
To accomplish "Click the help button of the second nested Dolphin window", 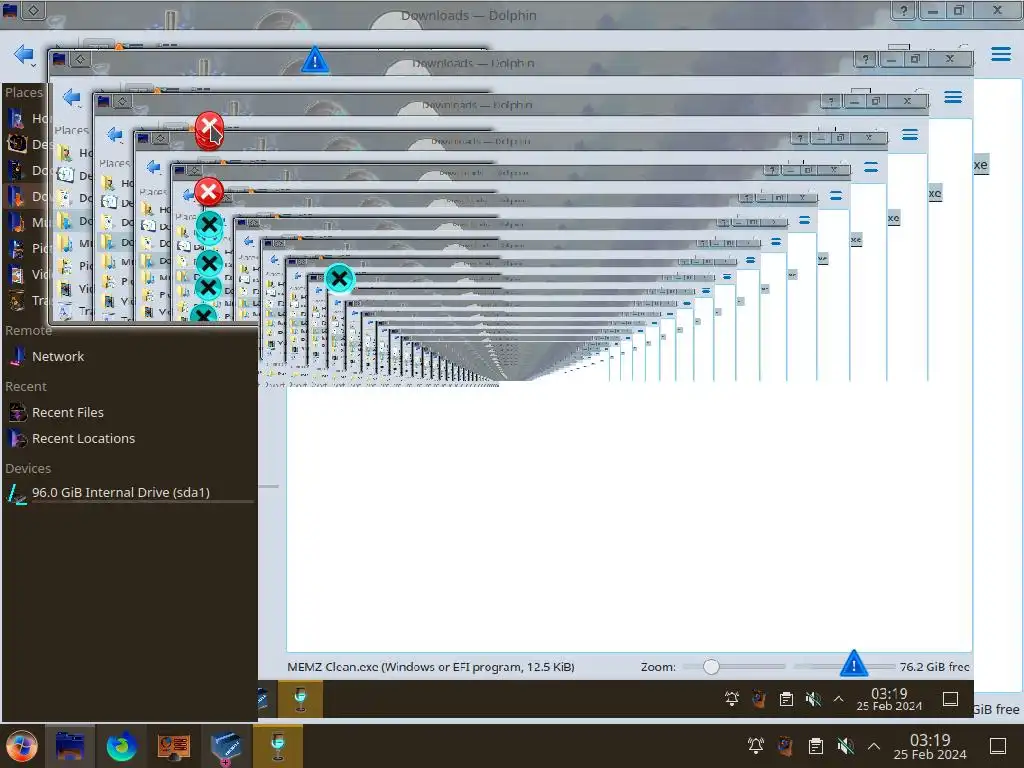I will coord(865,59).
